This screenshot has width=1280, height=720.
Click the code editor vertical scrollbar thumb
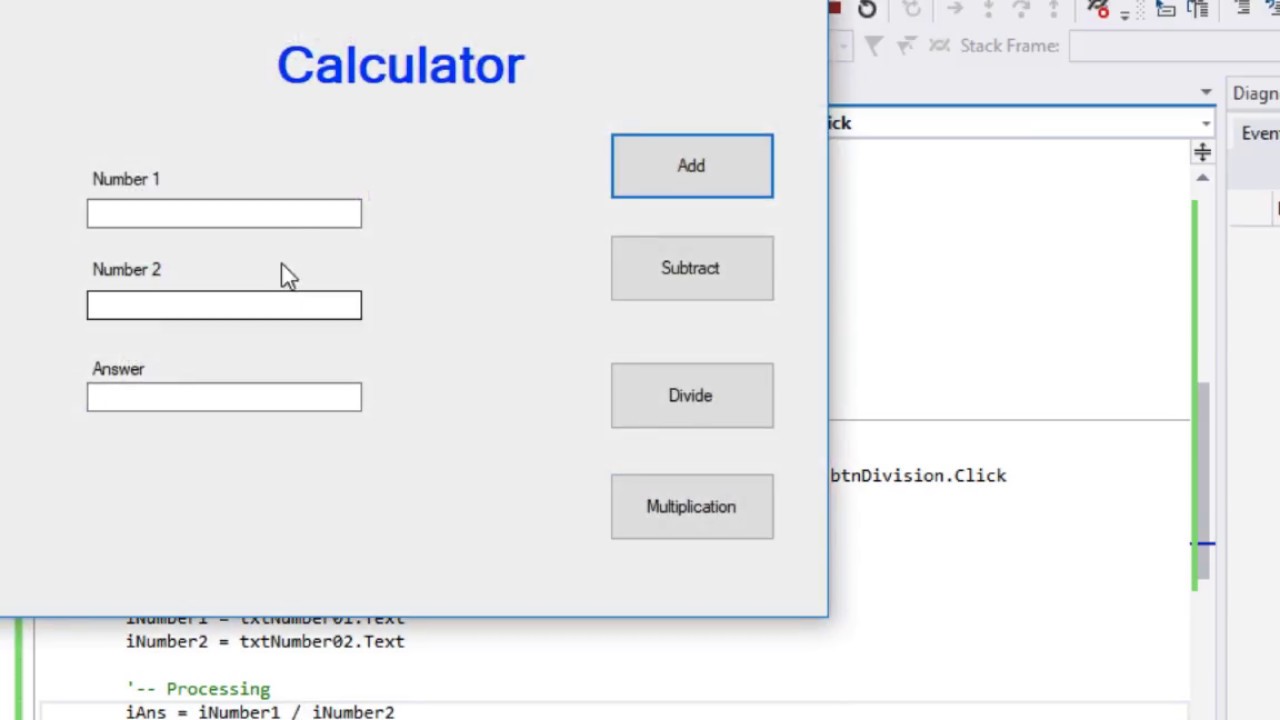1204,480
